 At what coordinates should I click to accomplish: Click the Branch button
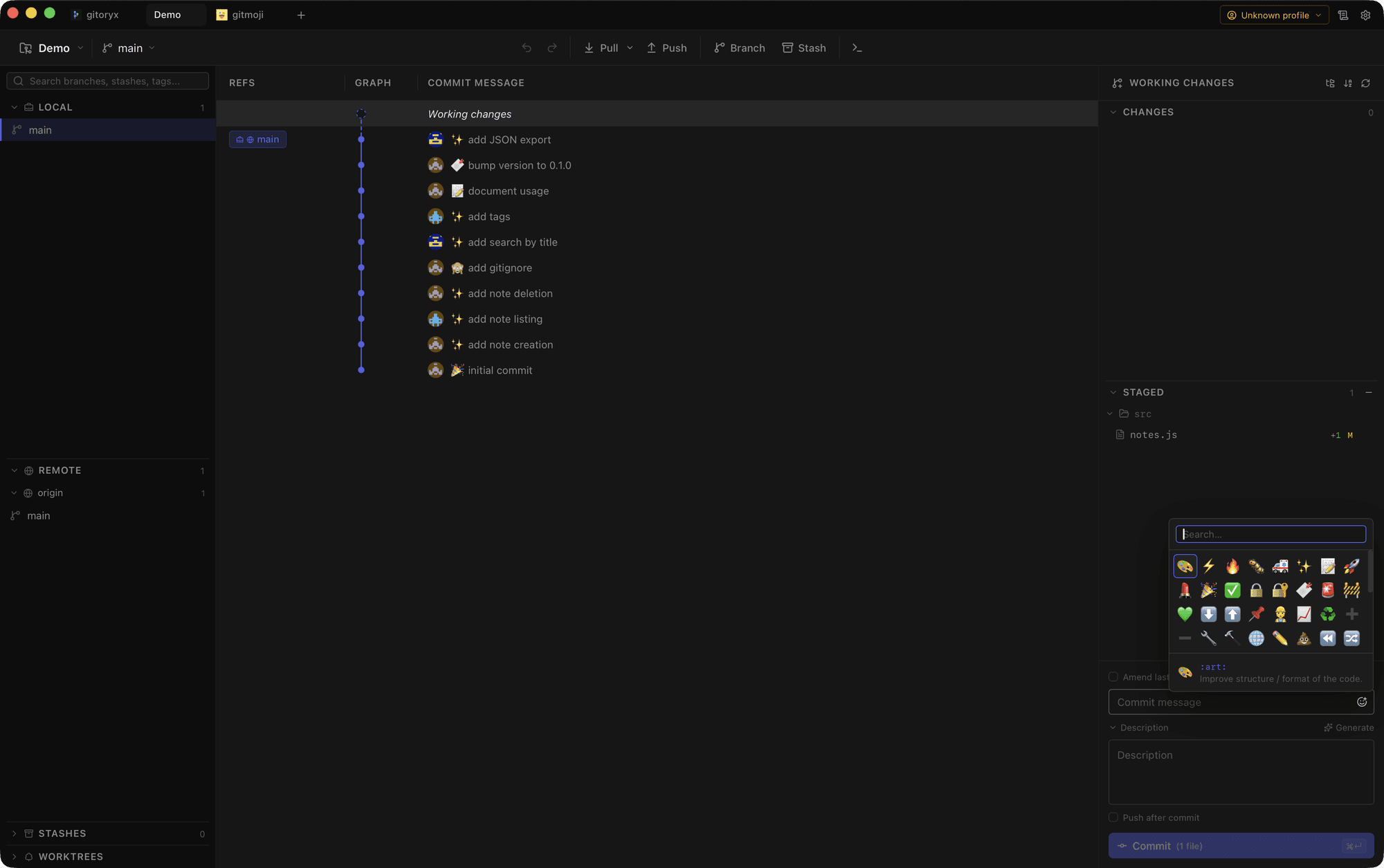(740, 48)
